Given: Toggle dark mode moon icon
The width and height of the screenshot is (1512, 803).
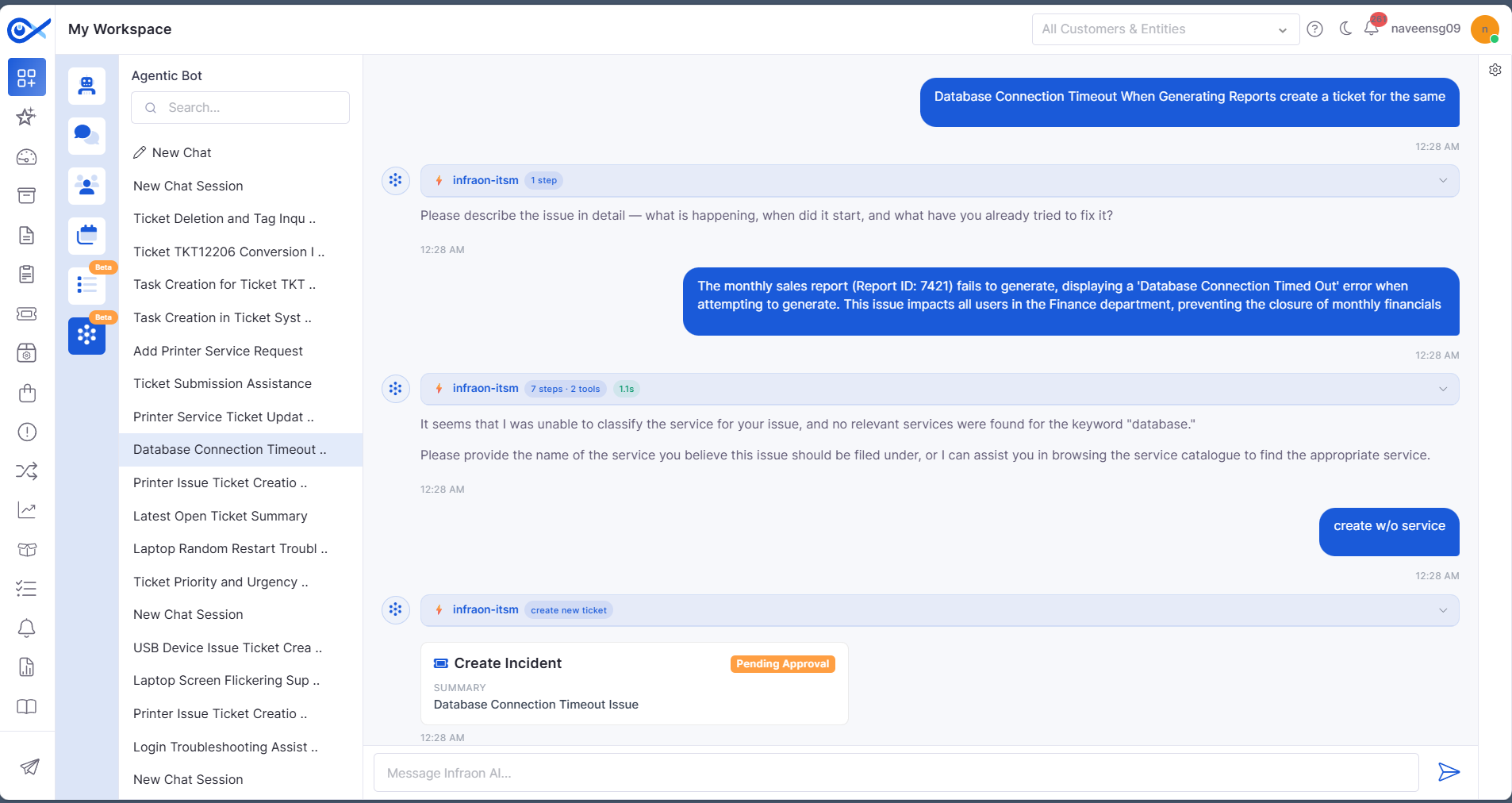Looking at the screenshot, I should click(x=1345, y=29).
